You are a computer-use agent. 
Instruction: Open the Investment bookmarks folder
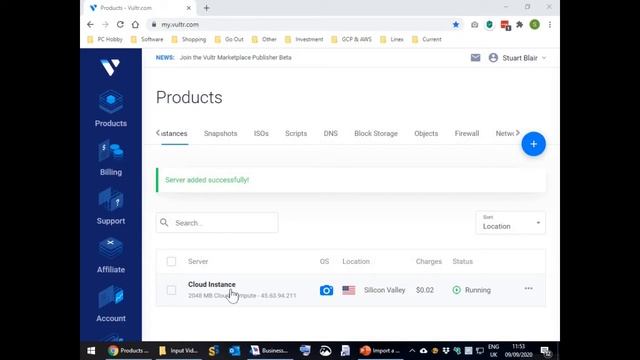pyautogui.click(x=304, y=39)
